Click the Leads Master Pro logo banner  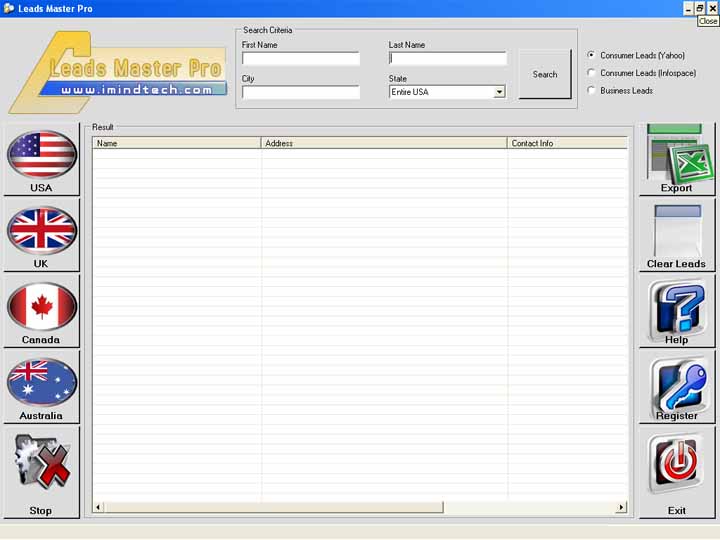pyautogui.click(x=118, y=72)
